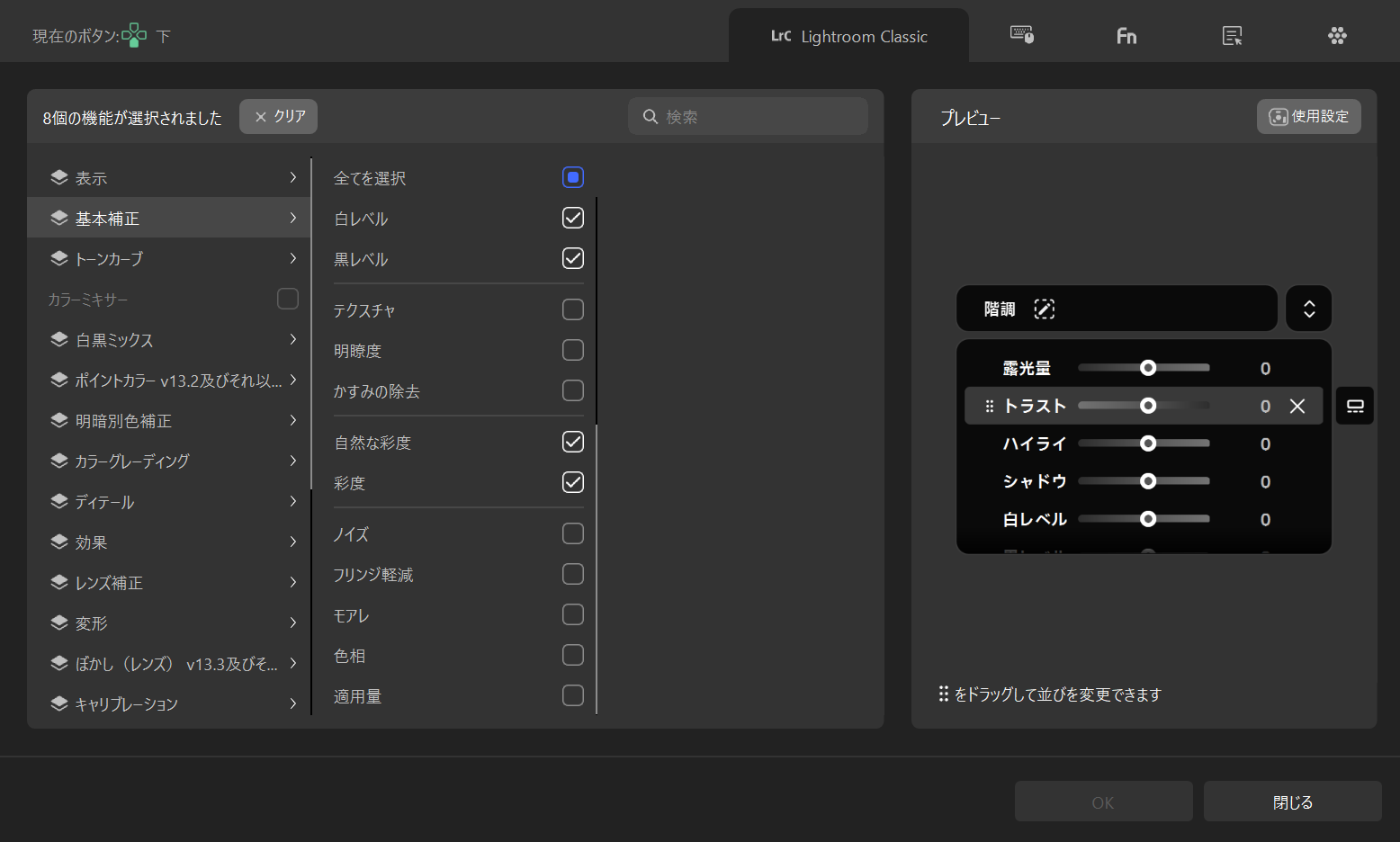Select the カラーグレーディング category
Image resolution: width=1400 pixels, height=842 pixels.
point(171,461)
